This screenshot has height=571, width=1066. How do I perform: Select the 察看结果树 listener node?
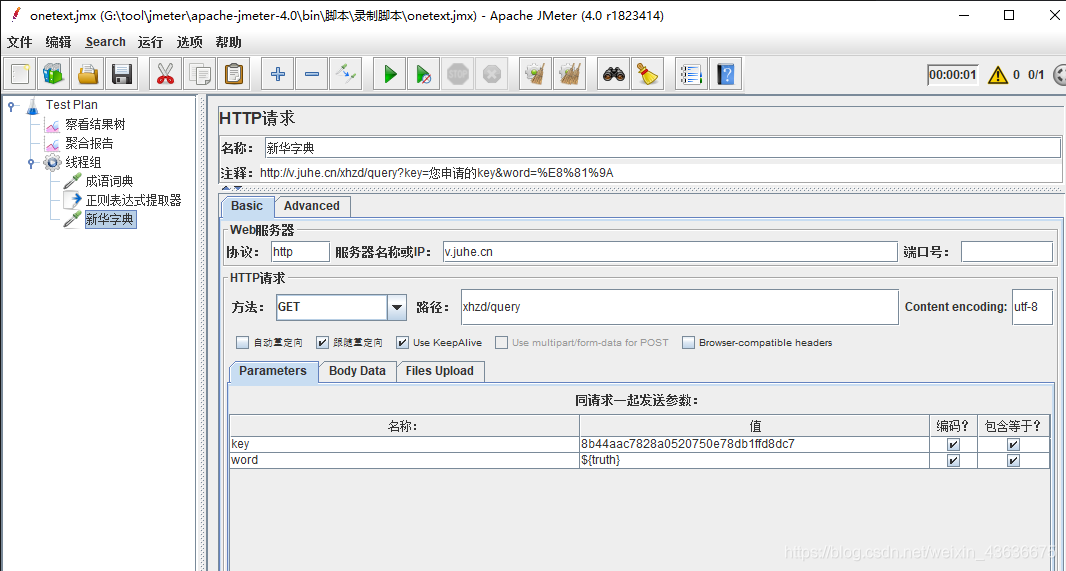coord(95,124)
